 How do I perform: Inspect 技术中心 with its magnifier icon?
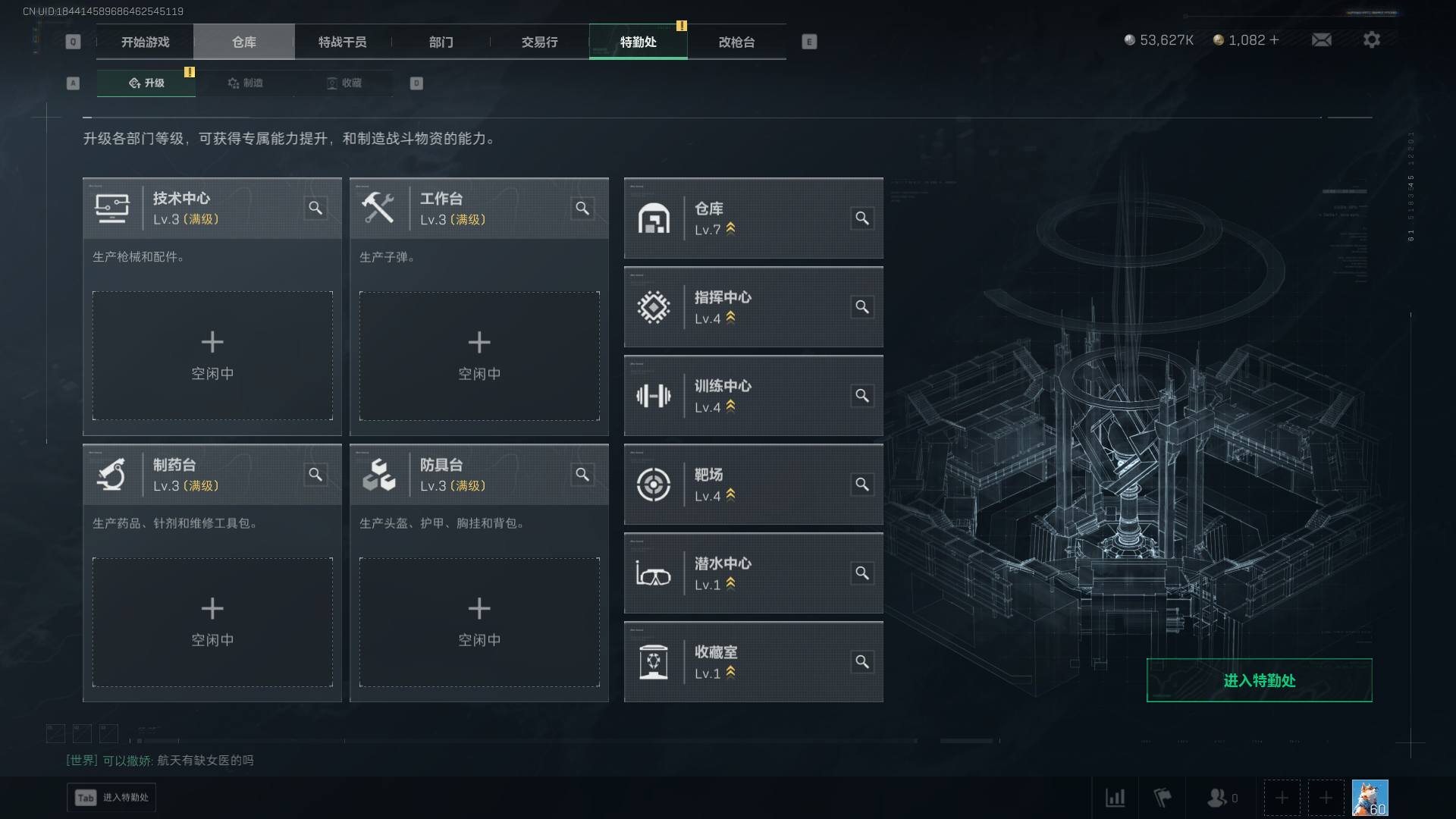tap(315, 208)
